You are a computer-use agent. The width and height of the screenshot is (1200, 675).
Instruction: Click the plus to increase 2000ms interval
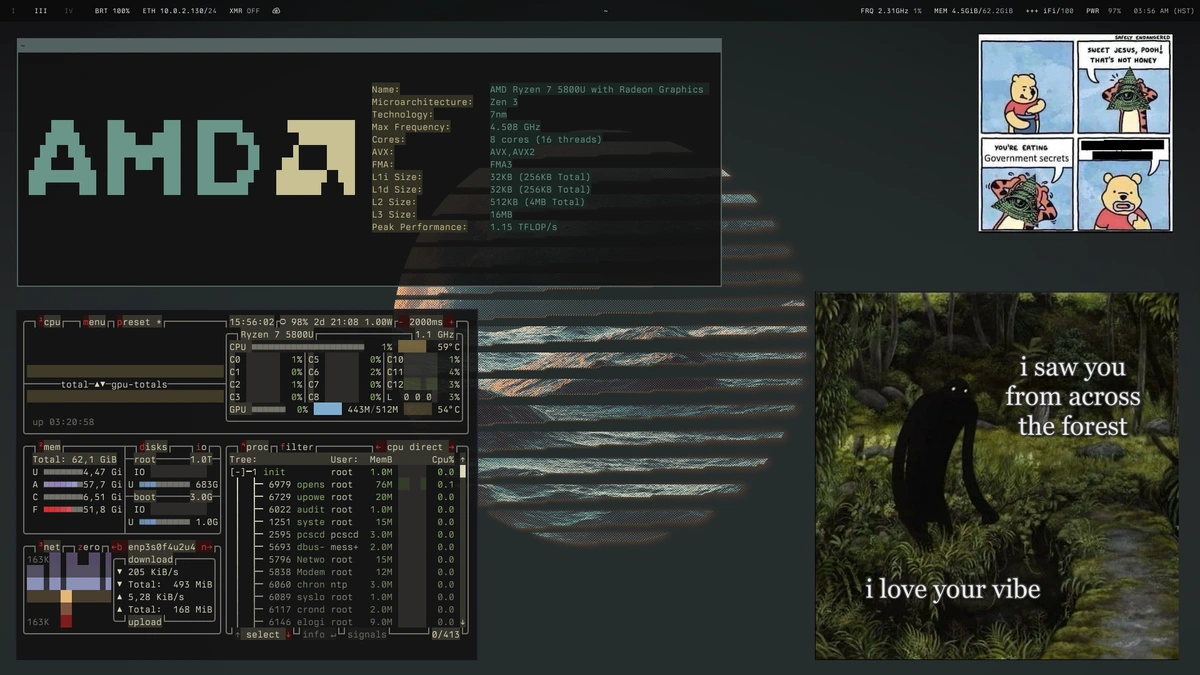[450, 322]
